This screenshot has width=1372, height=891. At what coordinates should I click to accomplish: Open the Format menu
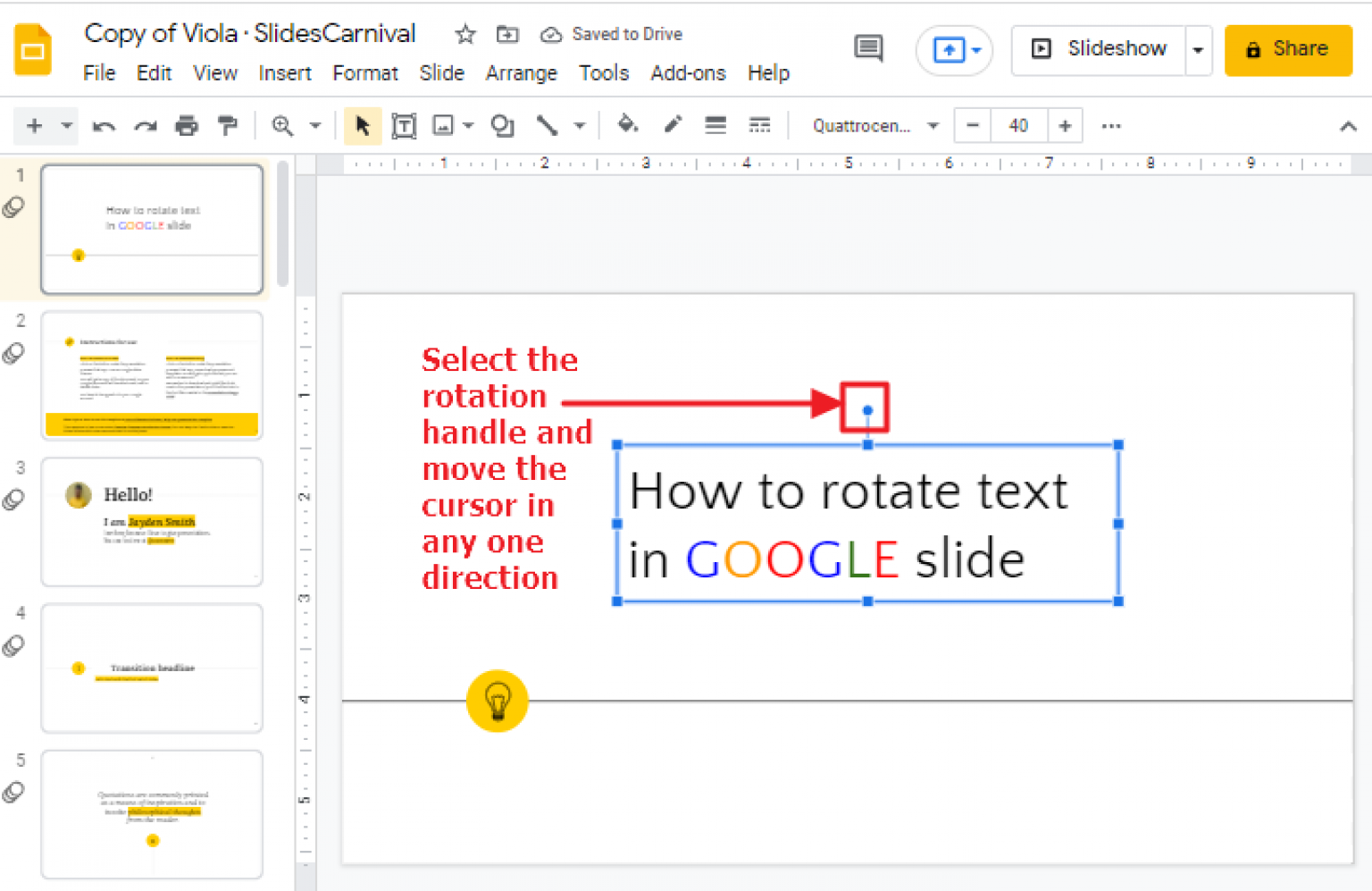coord(365,73)
